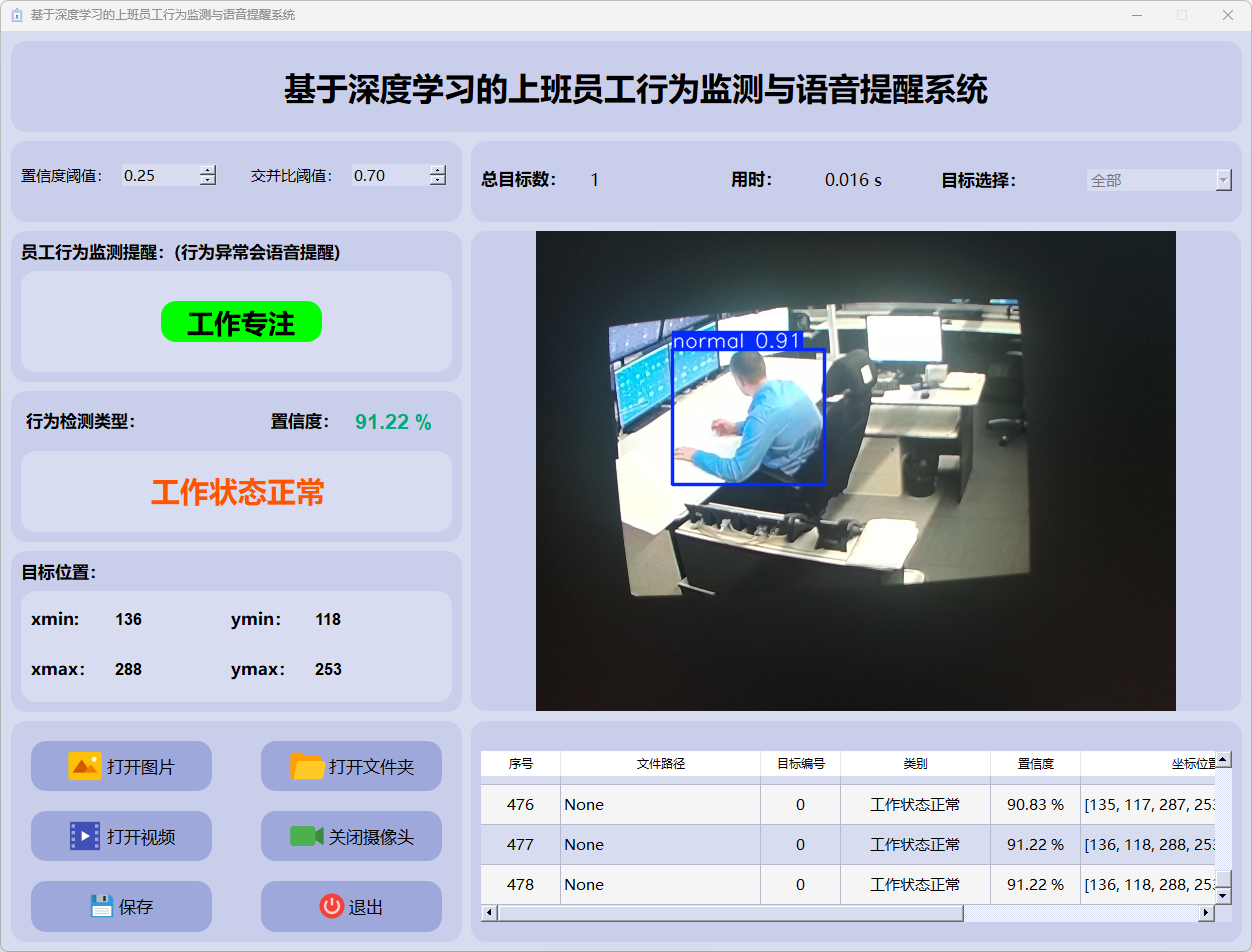The image size is (1252, 952).
Task: Click the green 工作专注 status label
Action: [x=241, y=322]
